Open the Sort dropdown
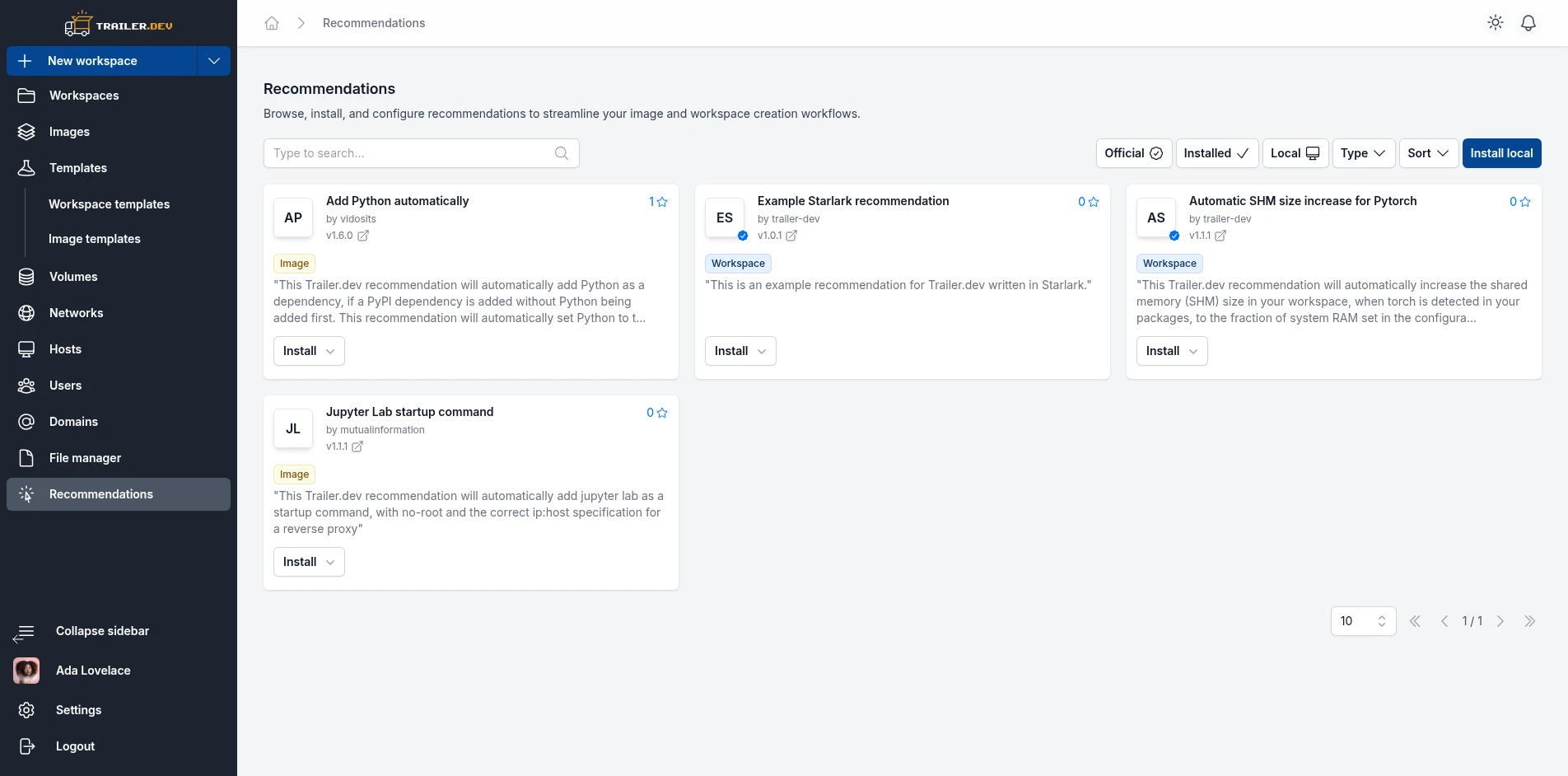The width and height of the screenshot is (1568, 776). (x=1429, y=153)
